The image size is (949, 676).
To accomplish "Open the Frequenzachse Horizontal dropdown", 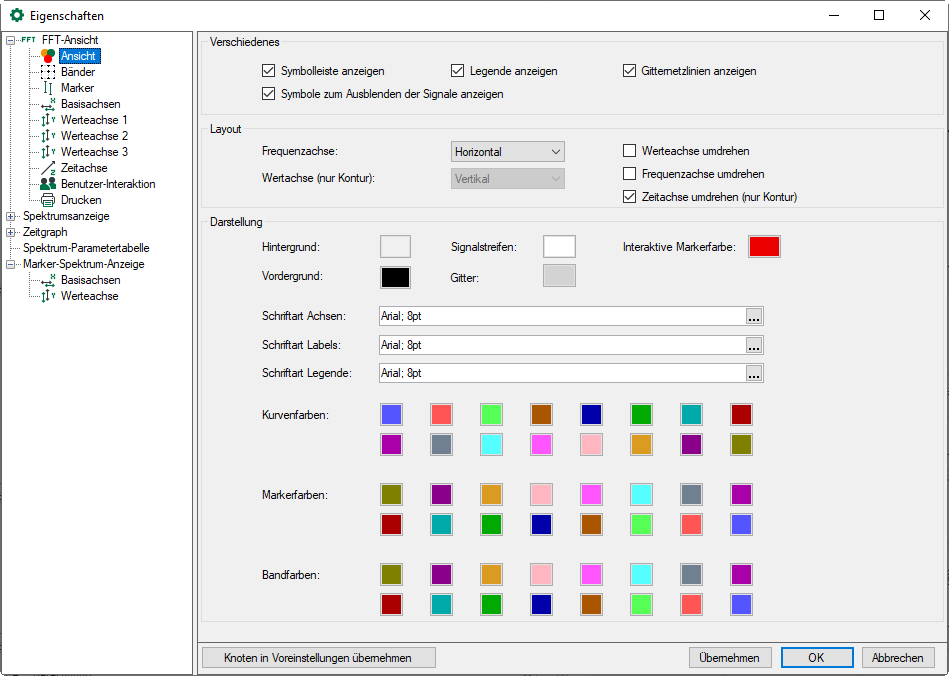I will pos(508,152).
